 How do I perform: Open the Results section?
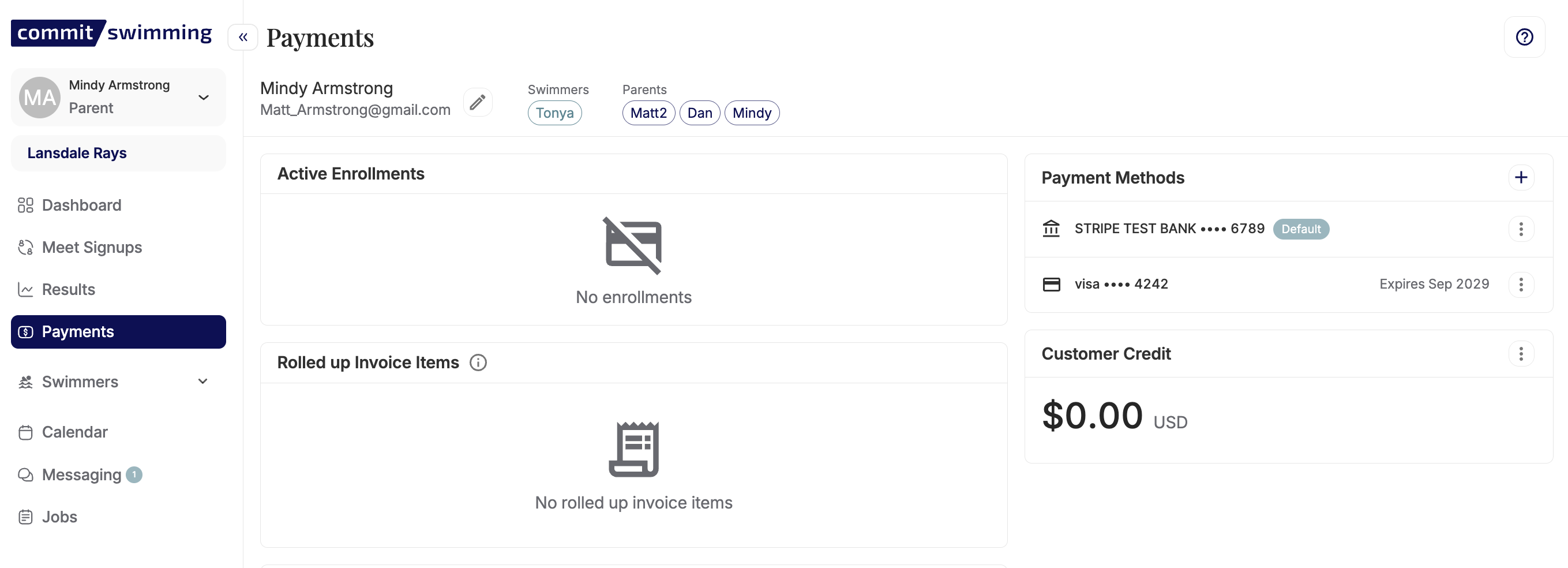[68, 289]
